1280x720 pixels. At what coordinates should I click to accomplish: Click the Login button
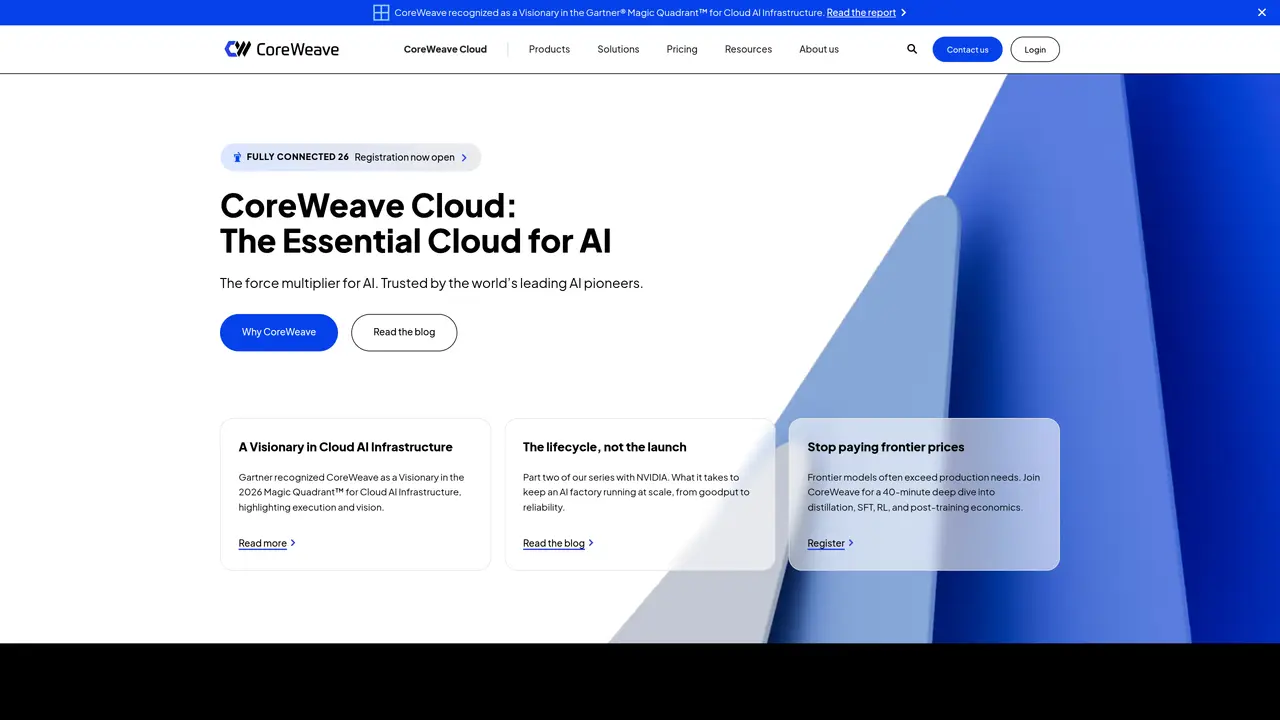(x=1035, y=49)
